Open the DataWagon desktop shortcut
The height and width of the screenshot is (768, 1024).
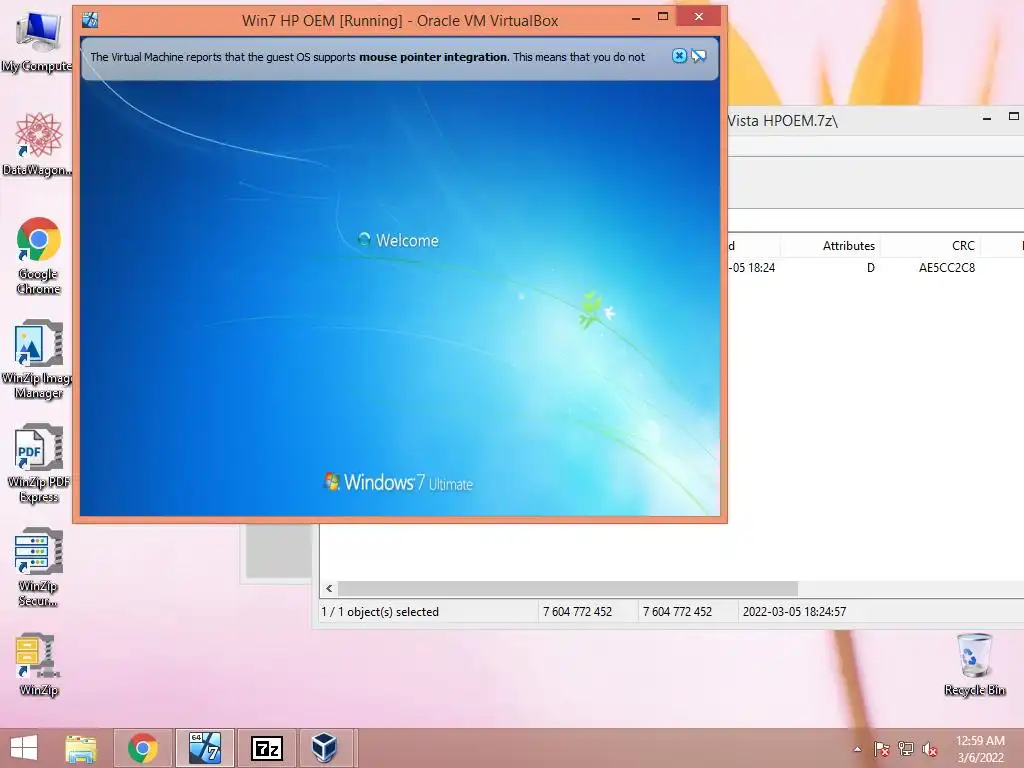coord(38,144)
